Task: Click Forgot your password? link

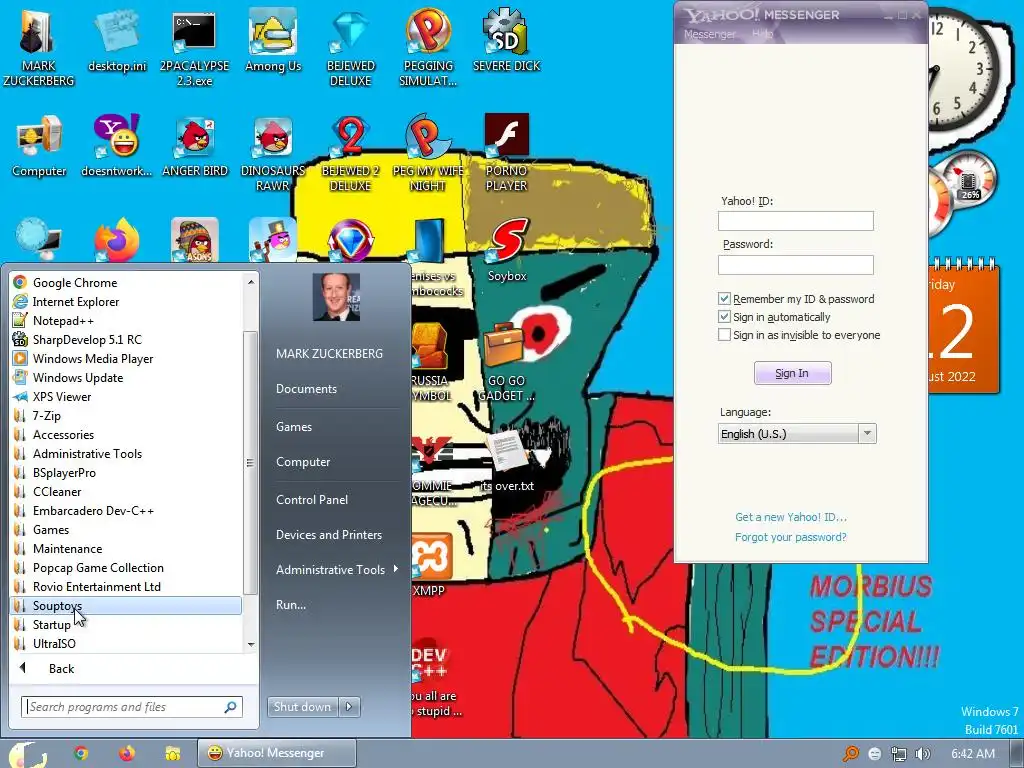Action: 790,537
